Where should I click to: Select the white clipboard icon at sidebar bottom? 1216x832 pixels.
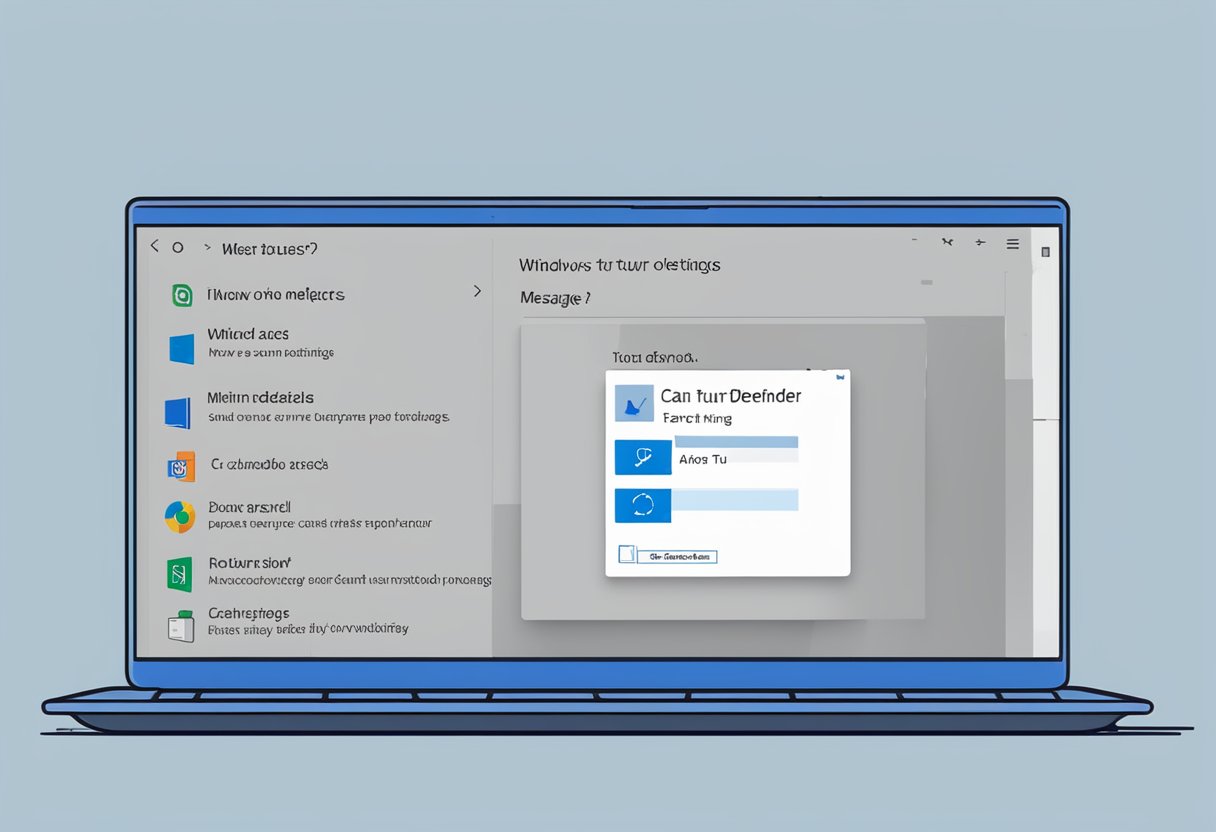[181, 626]
